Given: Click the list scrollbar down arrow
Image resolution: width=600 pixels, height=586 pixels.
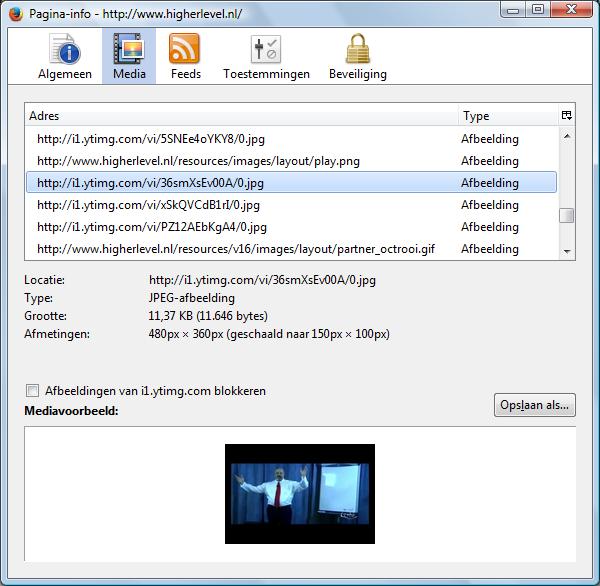Looking at the screenshot, I should pos(567,251).
